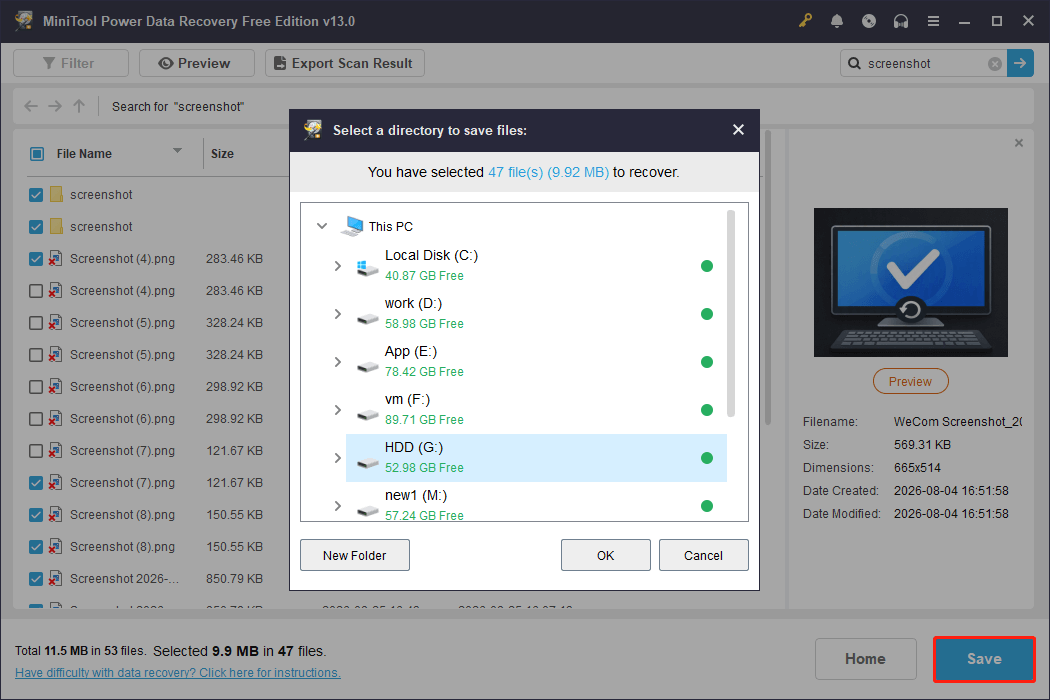
Task: Click the second Screenshot (5).png file icon
Action: [56, 354]
